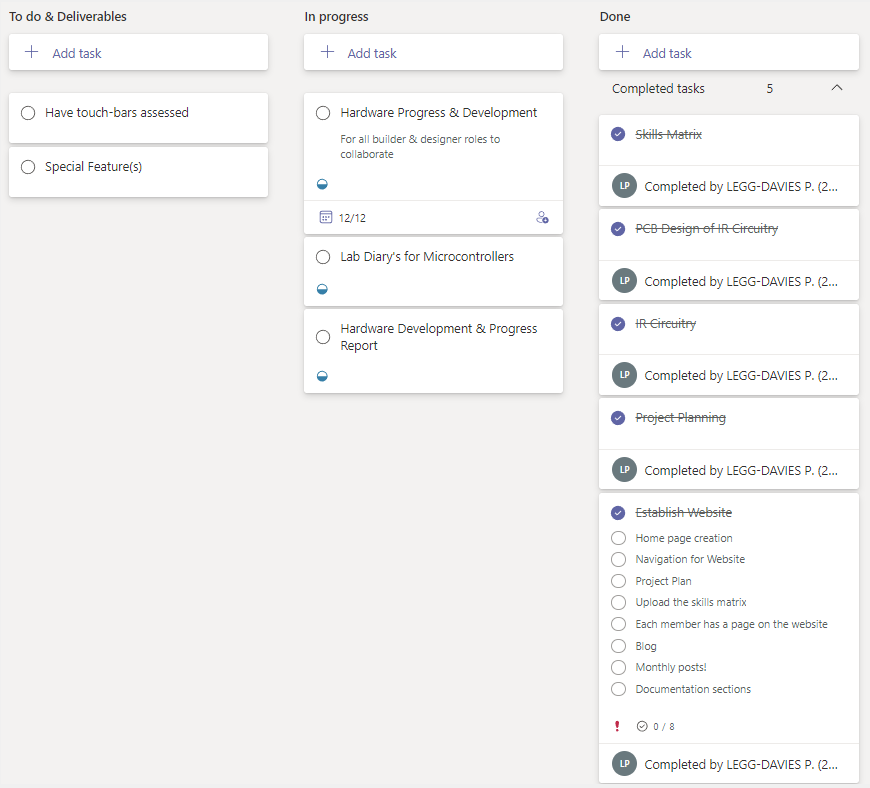
Task: Collapse the Completed tasks section
Action: pyautogui.click(x=837, y=88)
